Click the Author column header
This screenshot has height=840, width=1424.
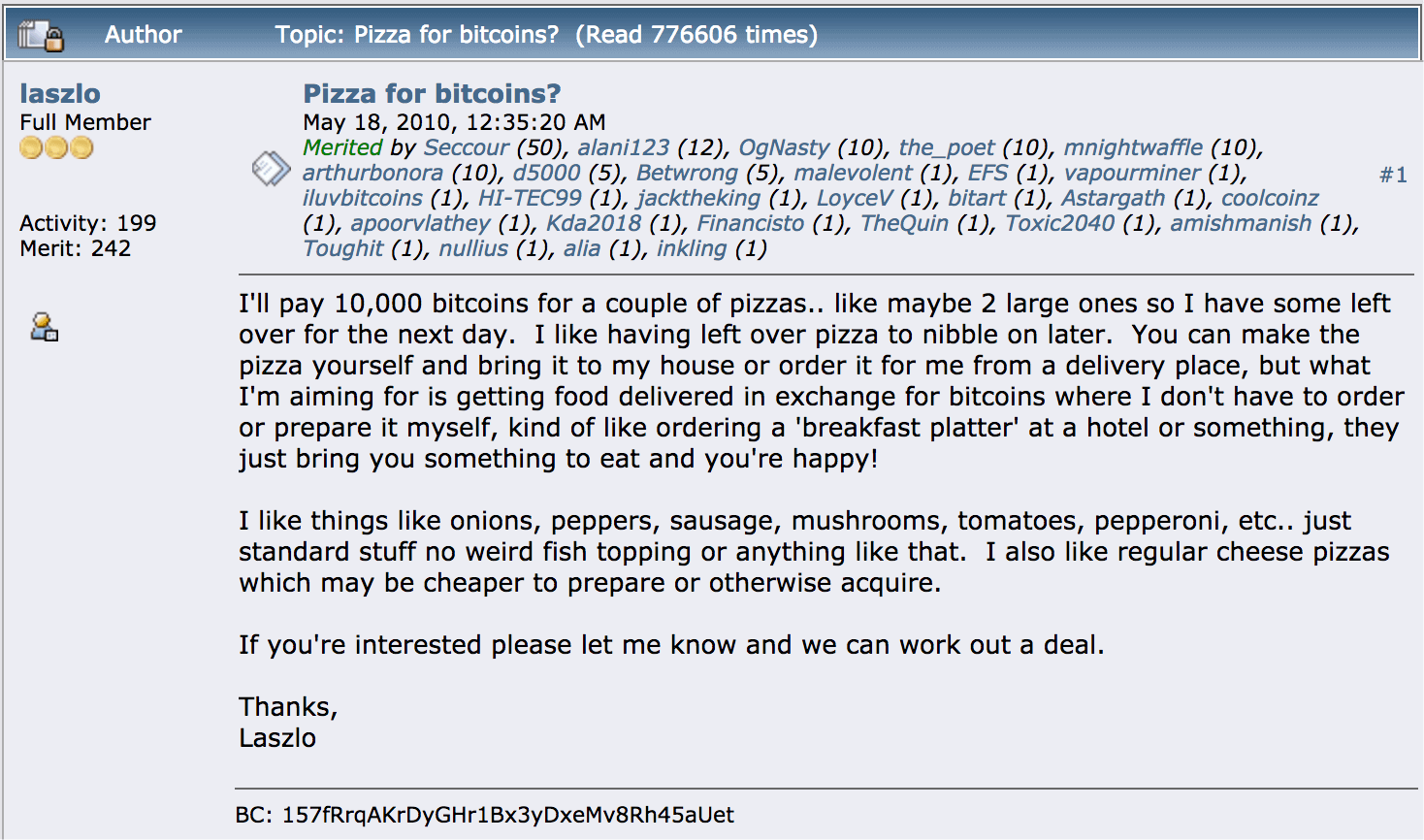pos(143,35)
